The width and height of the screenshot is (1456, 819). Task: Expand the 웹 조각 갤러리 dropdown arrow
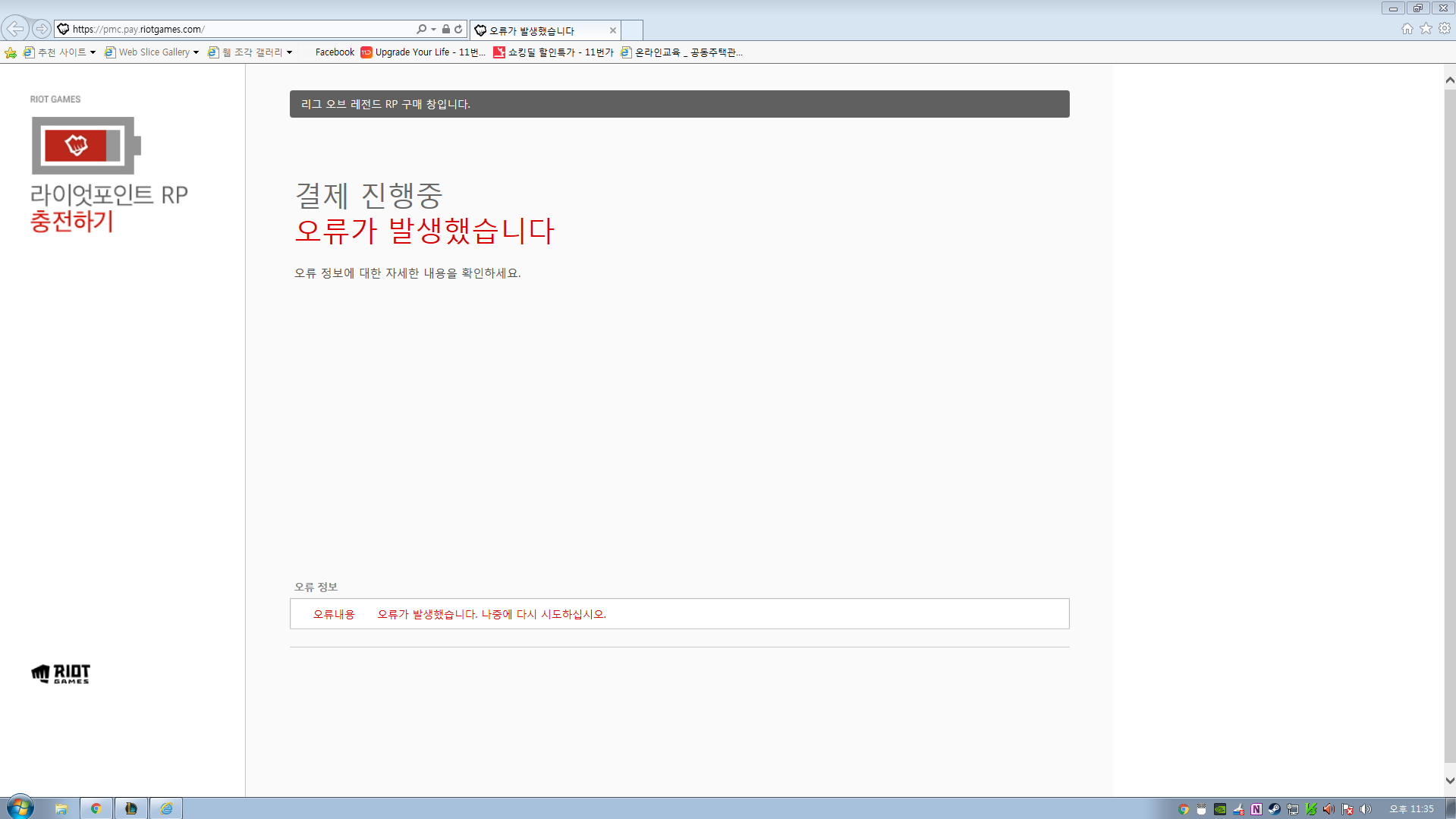[x=289, y=52]
